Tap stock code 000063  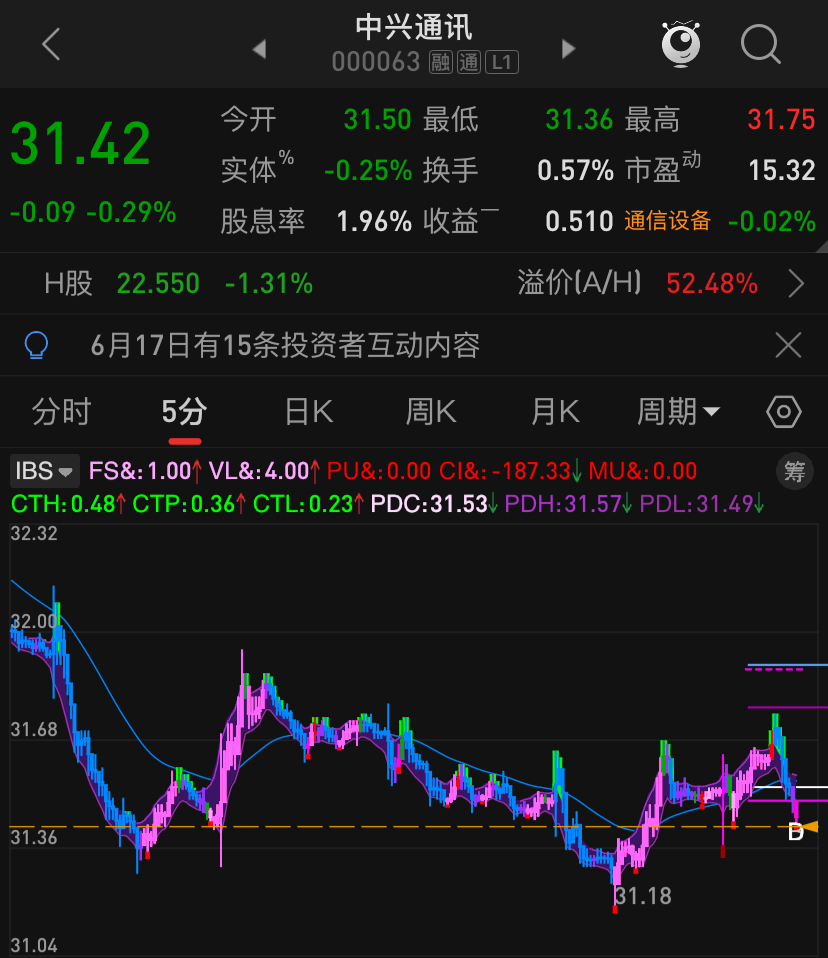376,62
